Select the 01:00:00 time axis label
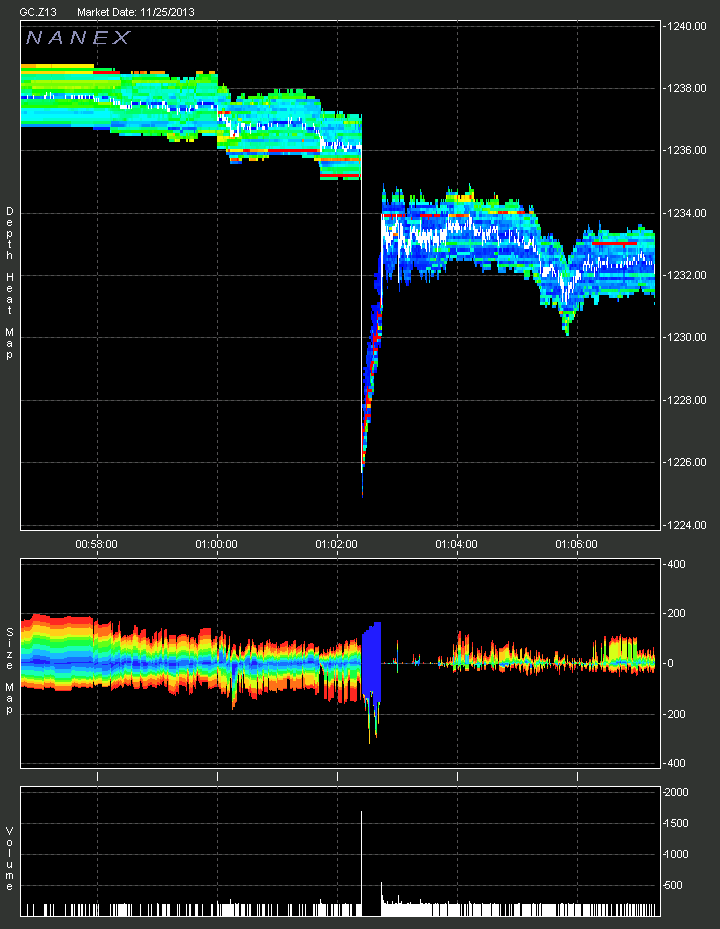Screen dimensions: 720x929 (216, 544)
